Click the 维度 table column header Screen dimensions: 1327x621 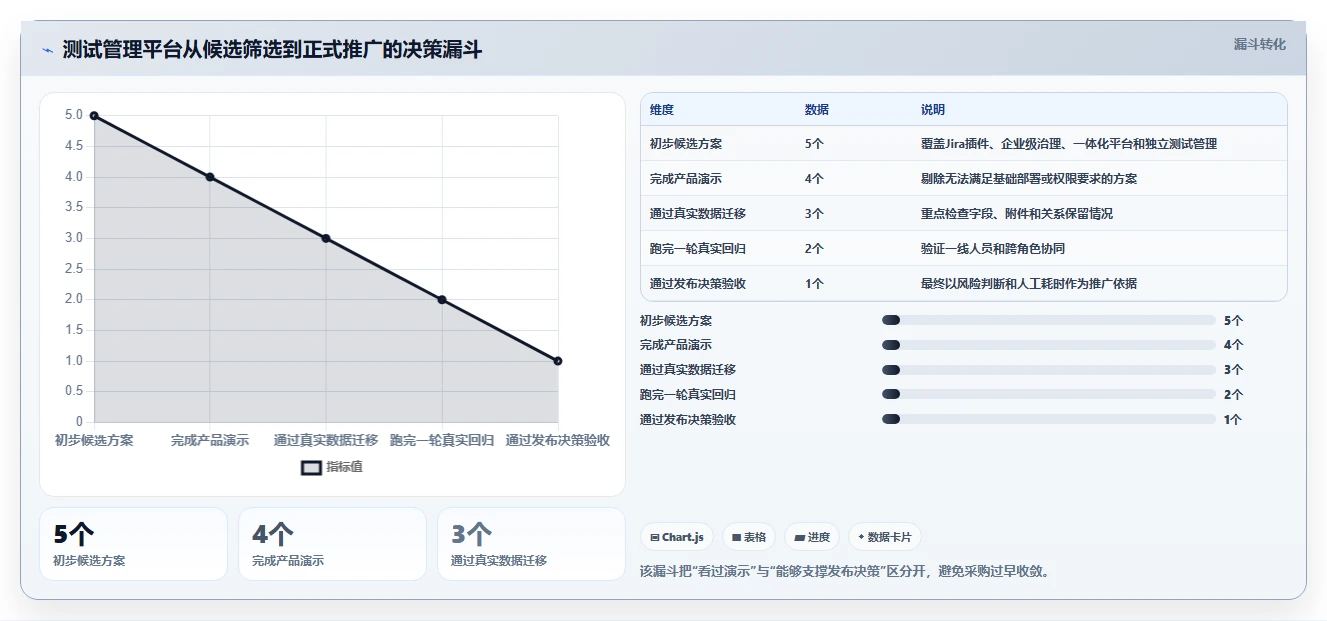(662, 110)
